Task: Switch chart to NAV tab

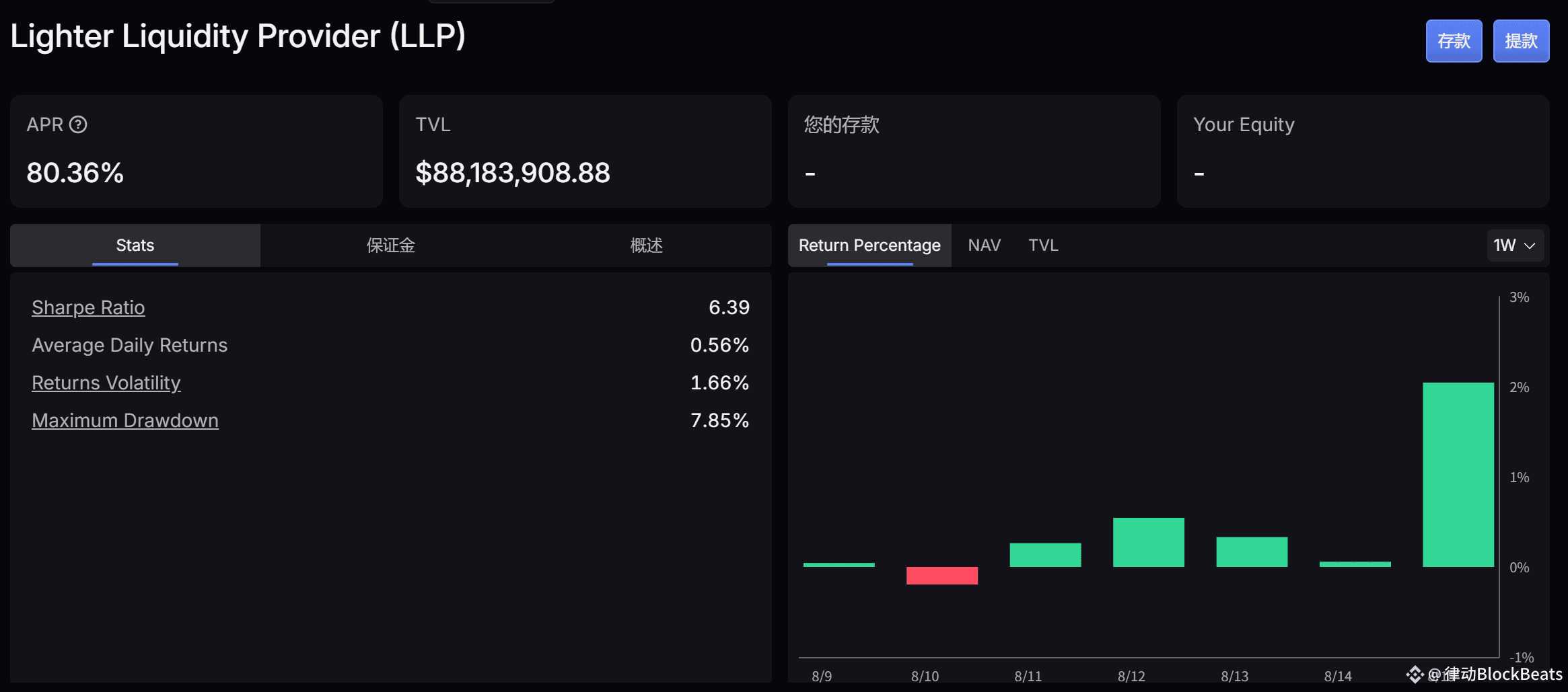Action: [984, 245]
